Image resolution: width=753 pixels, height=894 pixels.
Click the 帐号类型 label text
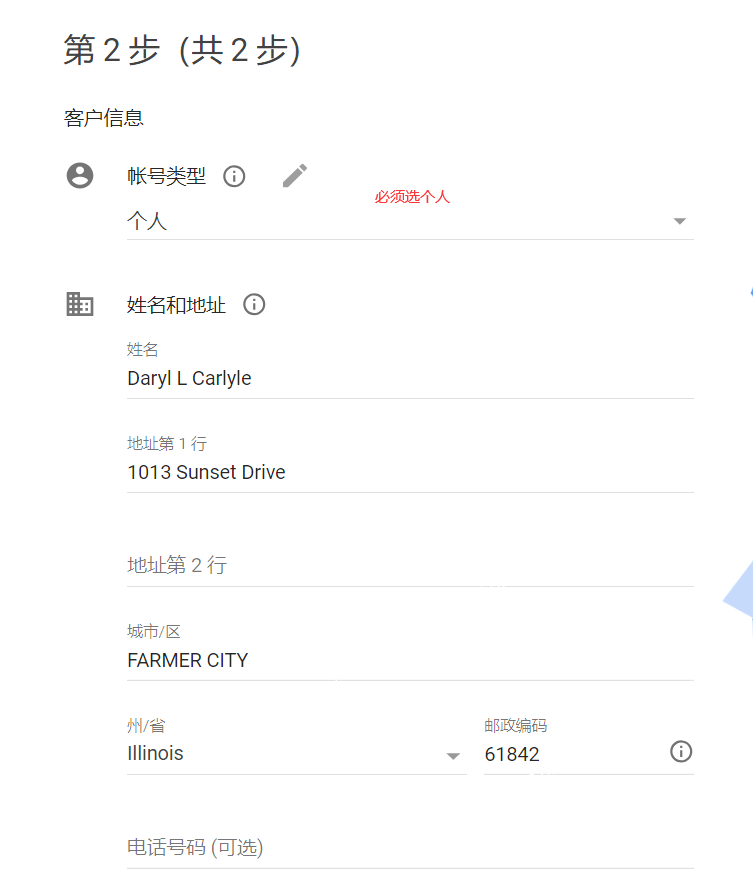(x=166, y=177)
